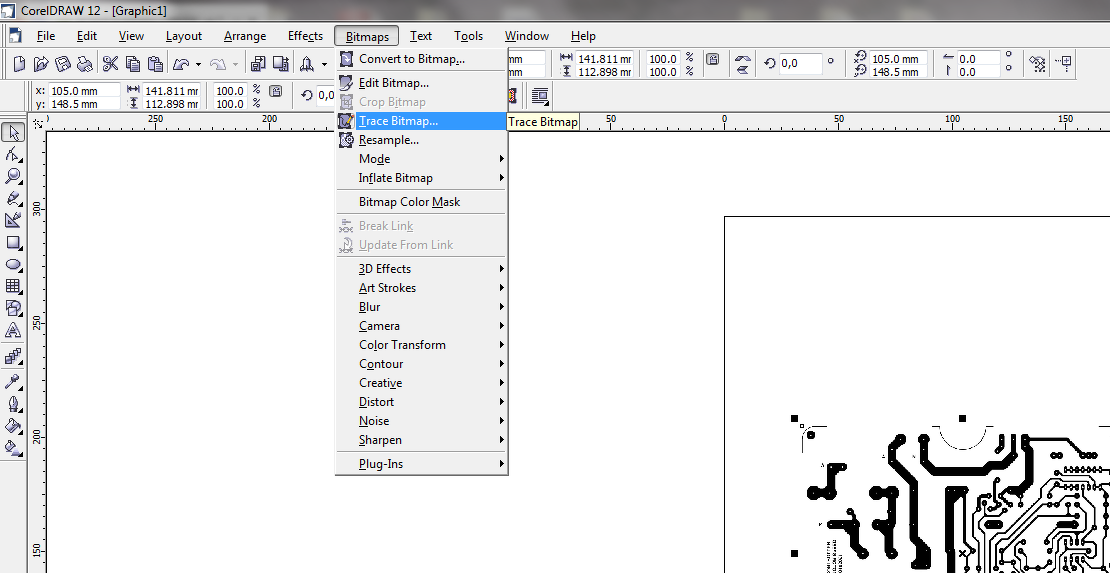
Task: Open the Effects menu
Action: [305, 35]
